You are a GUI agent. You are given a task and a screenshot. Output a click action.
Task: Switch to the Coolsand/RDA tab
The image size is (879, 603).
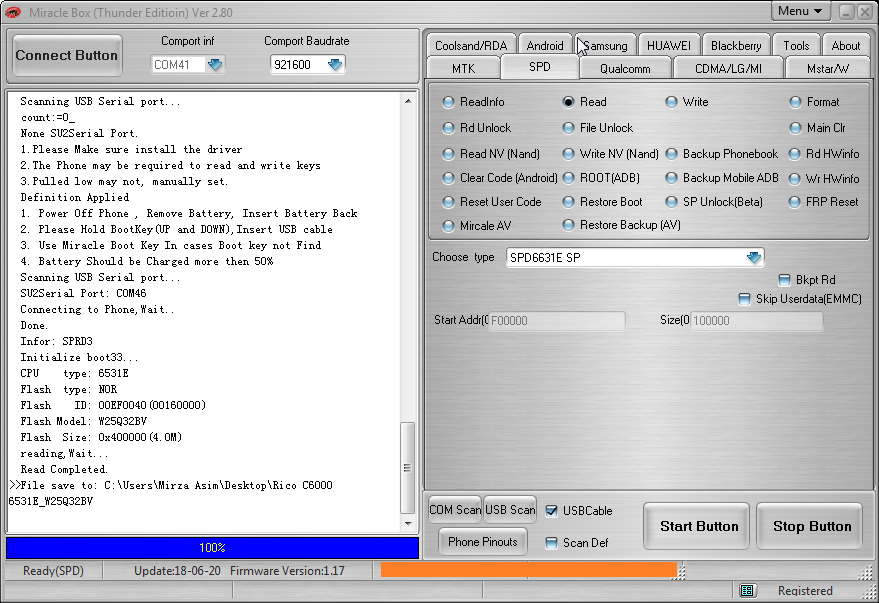(x=471, y=45)
